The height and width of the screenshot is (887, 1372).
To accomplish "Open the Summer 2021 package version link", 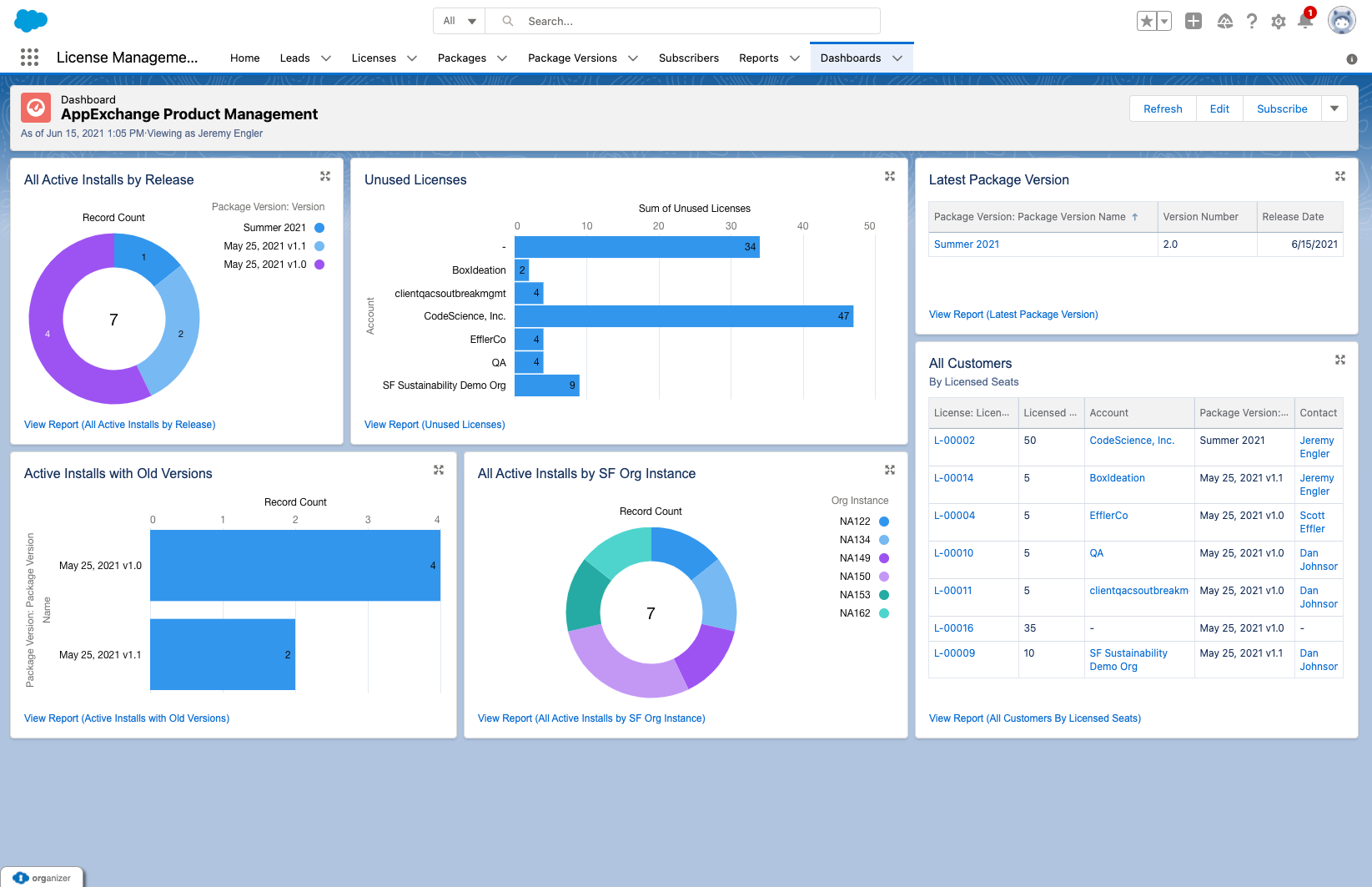I will [x=967, y=244].
